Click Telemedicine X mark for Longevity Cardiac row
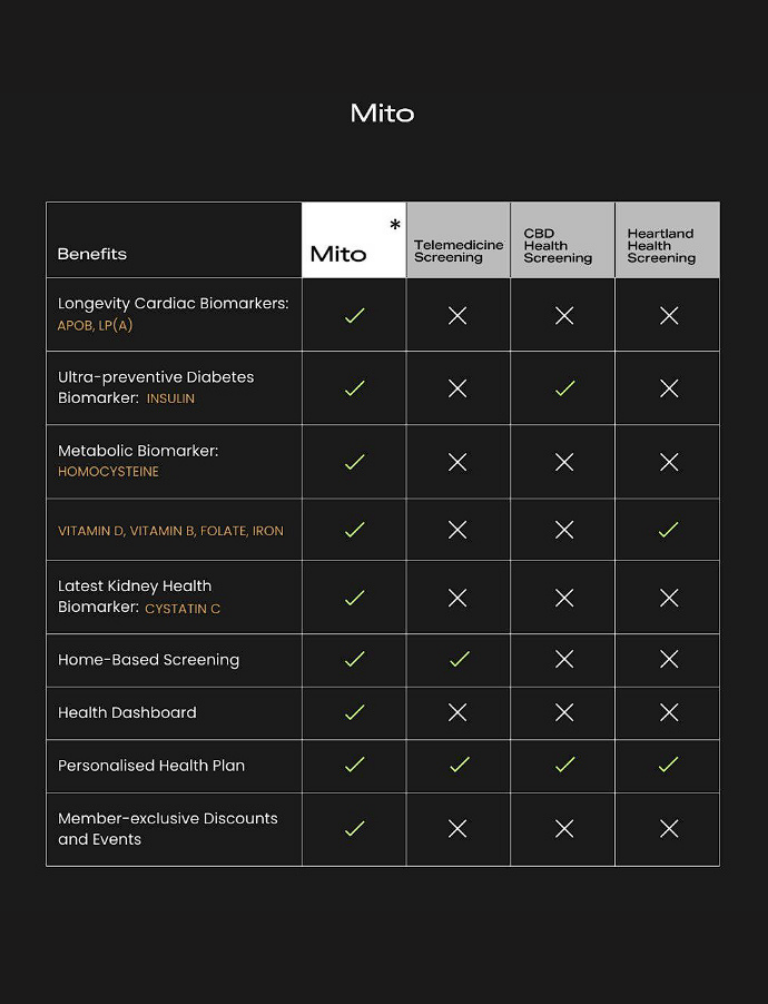This screenshot has height=1004, width=768. pos(458,315)
